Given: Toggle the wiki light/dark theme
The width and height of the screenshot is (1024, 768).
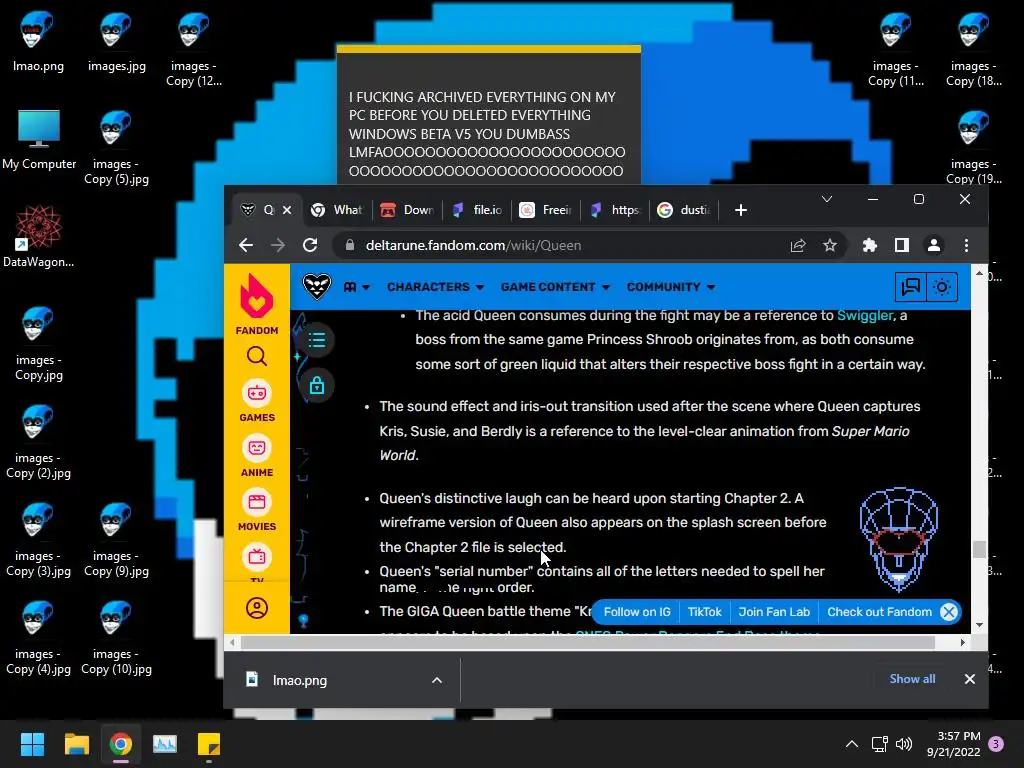Looking at the screenshot, I should [942, 287].
